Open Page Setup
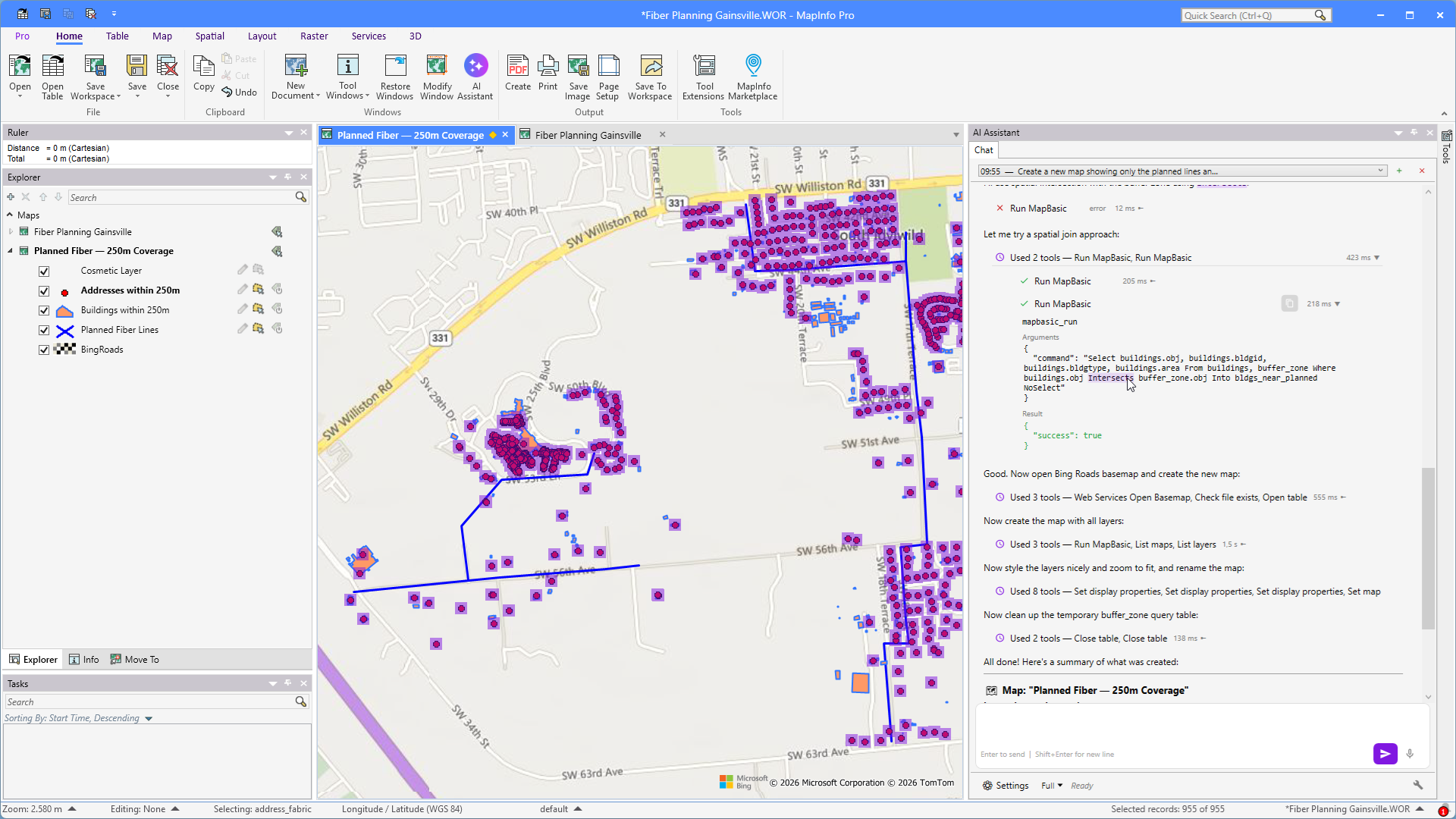 [608, 76]
